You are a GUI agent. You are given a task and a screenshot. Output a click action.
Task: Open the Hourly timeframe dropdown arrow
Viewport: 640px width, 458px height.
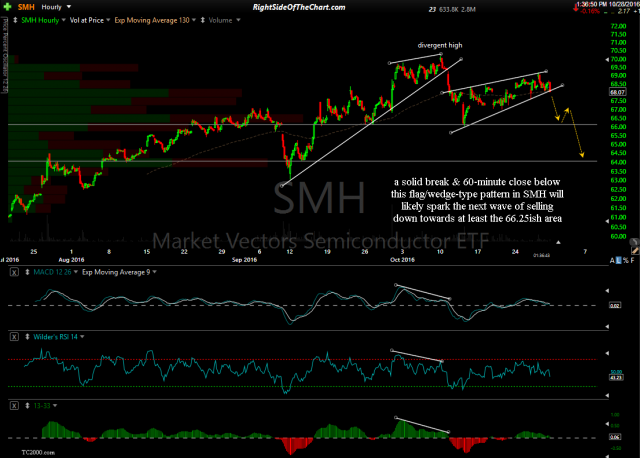(x=69, y=7)
